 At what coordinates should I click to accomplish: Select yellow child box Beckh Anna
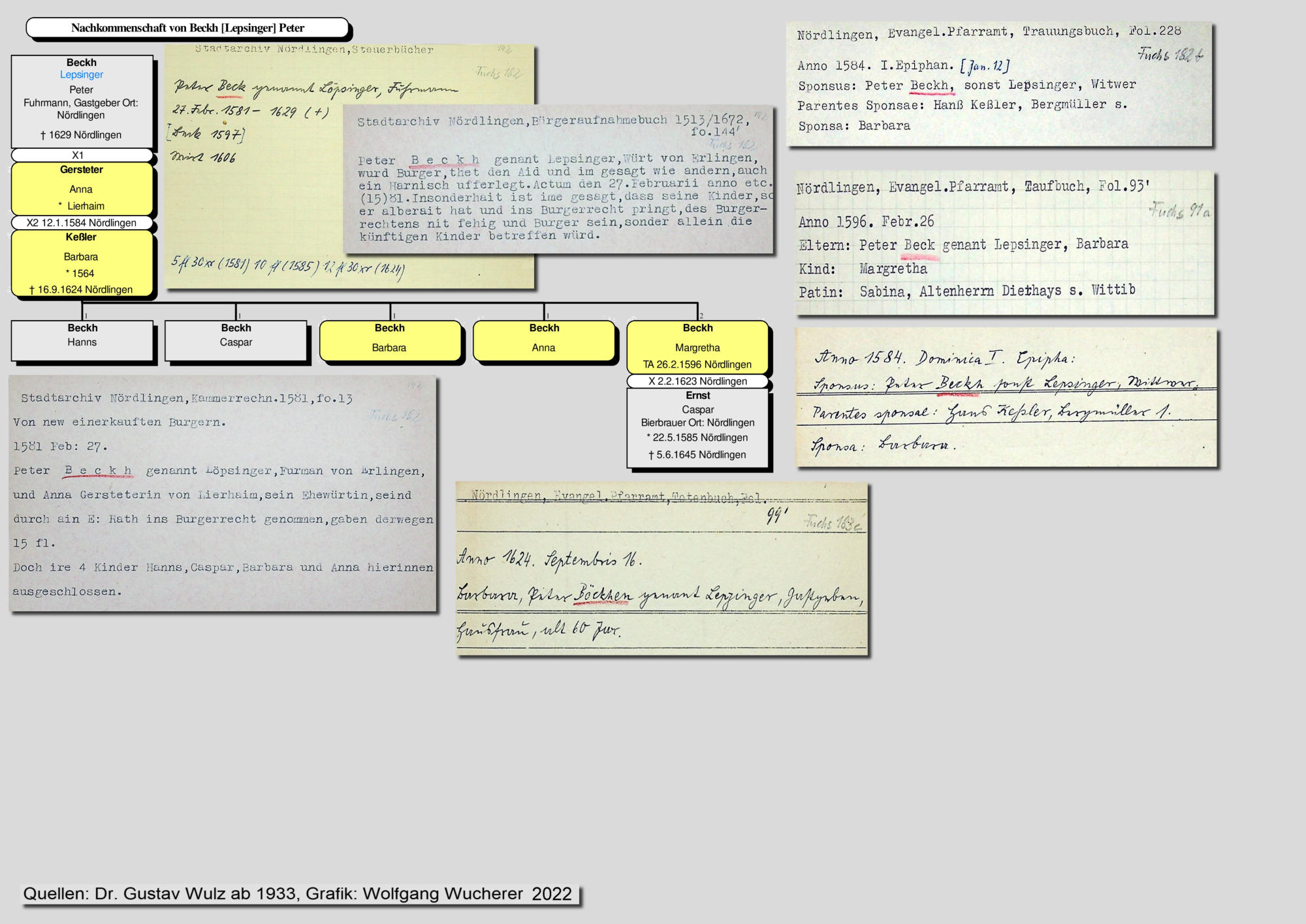544,340
